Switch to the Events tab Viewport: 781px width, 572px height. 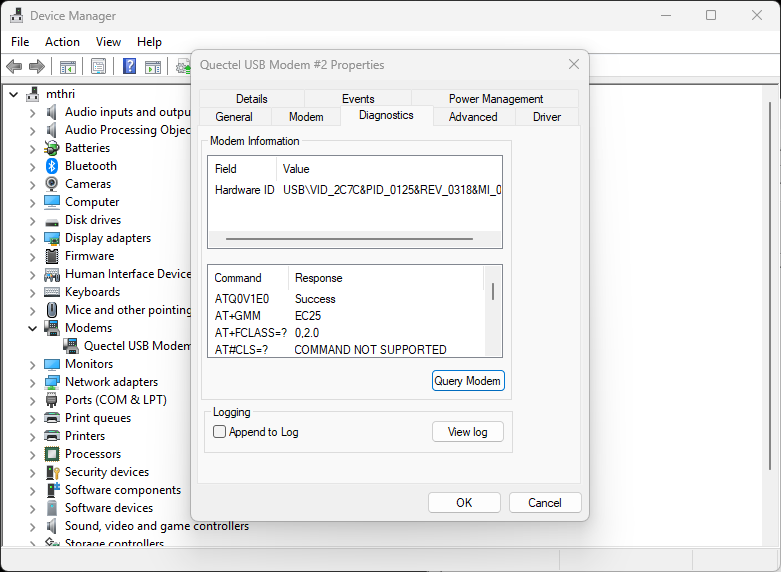tap(358, 99)
